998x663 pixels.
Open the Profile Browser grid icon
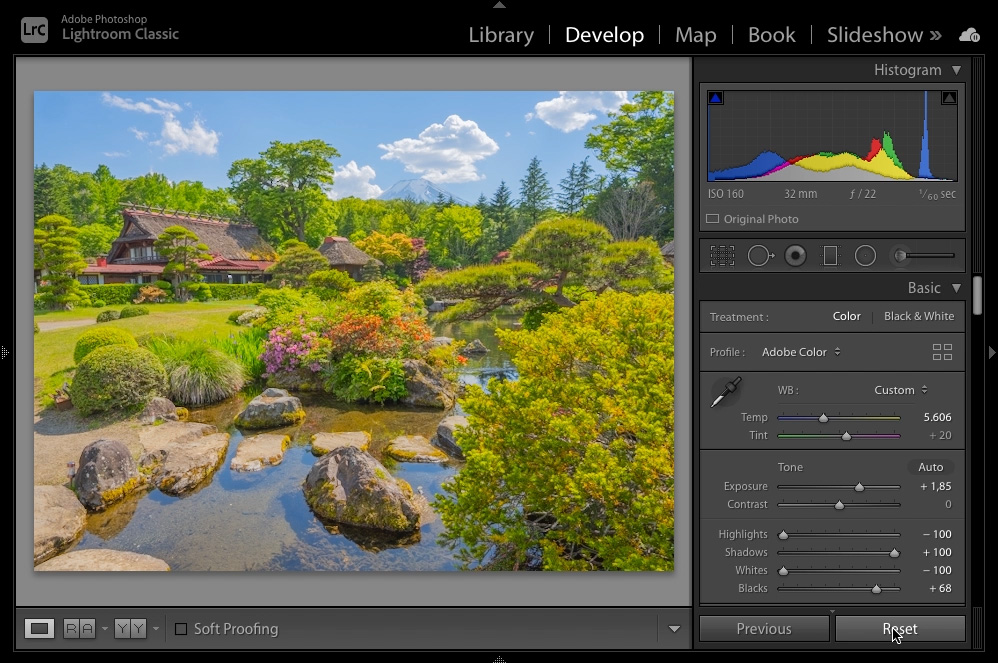[942, 351]
